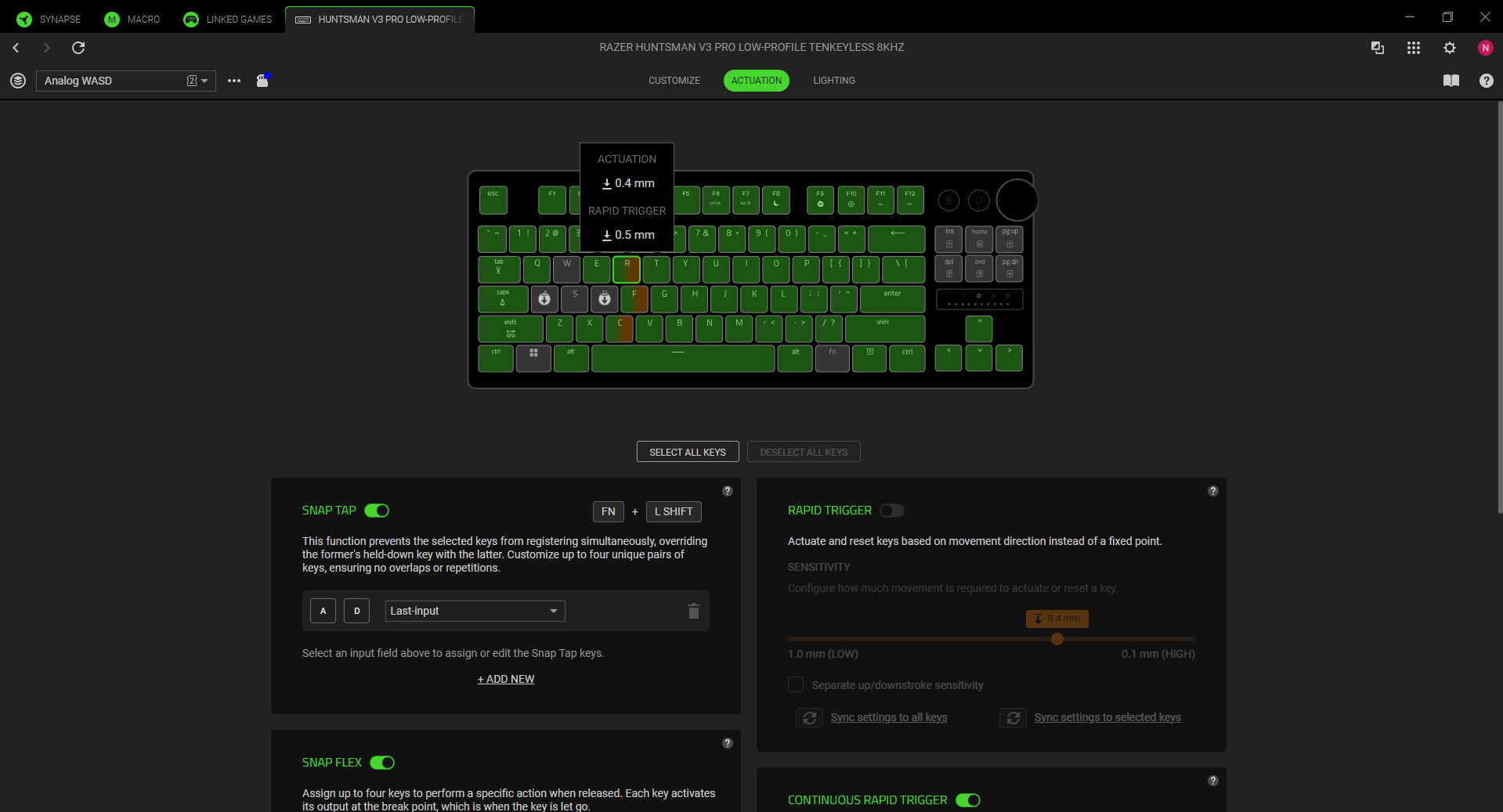This screenshot has width=1503, height=812.
Task: Select the Huntsman V3 Pro Low-Profile tab
Action: pyautogui.click(x=380, y=19)
